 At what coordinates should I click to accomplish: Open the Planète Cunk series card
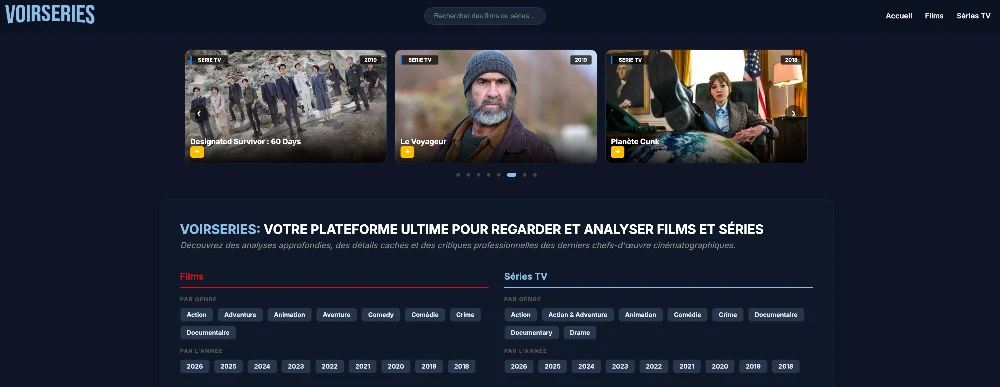(706, 106)
